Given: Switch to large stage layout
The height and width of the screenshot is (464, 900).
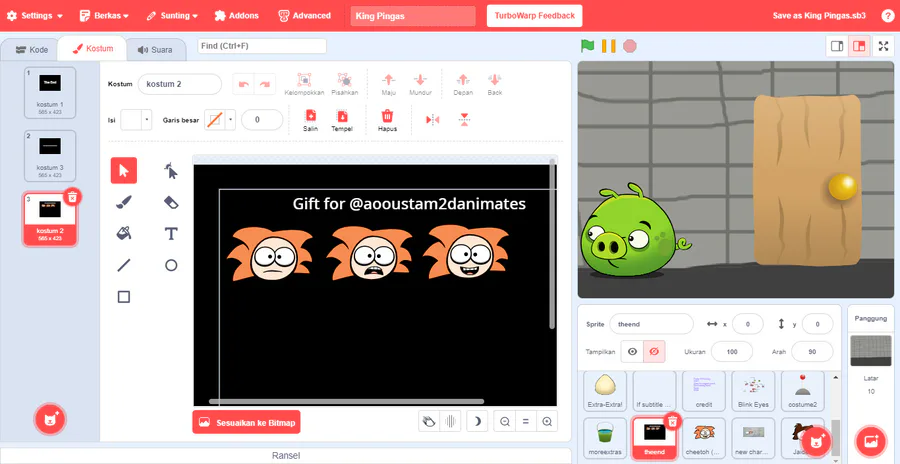Looking at the screenshot, I should 859,47.
